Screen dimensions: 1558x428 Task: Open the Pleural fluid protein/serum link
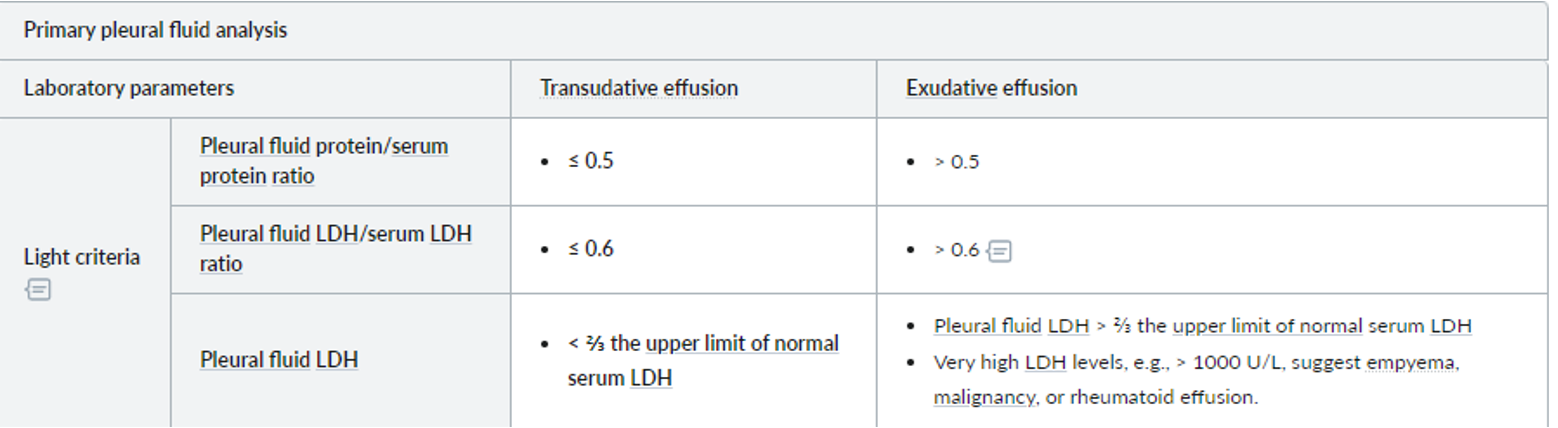(323, 146)
